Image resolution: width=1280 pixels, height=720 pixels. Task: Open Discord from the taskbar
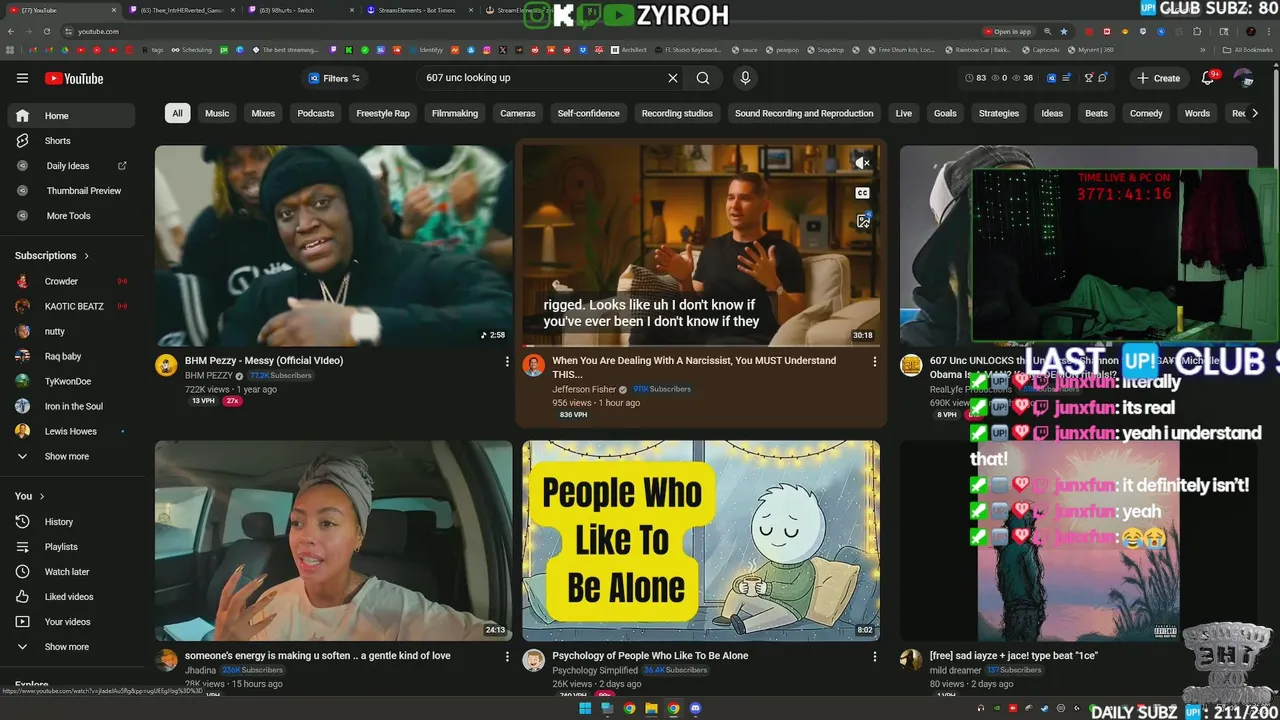(x=696, y=709)
